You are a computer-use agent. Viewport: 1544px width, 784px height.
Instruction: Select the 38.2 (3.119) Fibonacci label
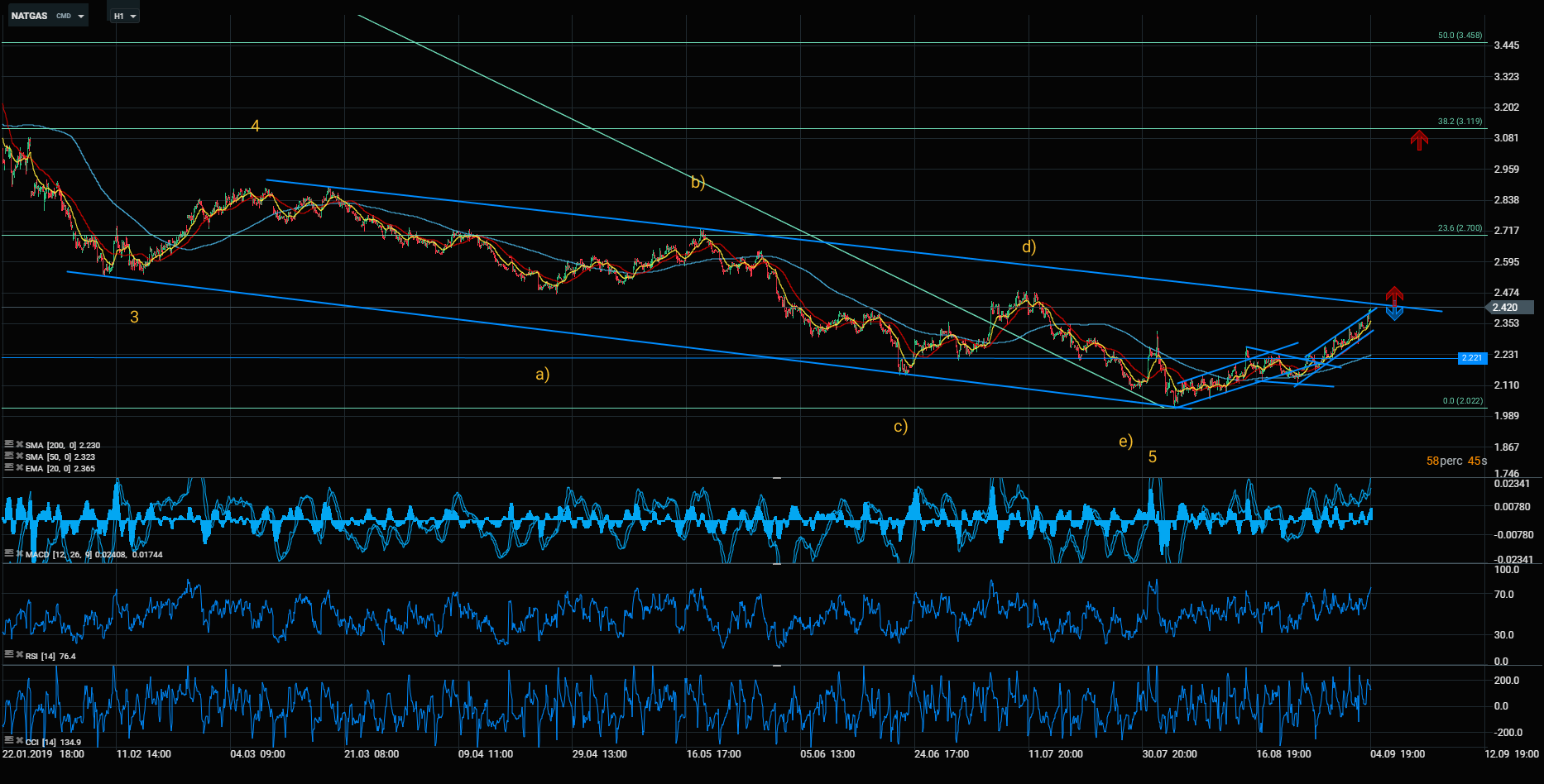tap(1460, 122)
